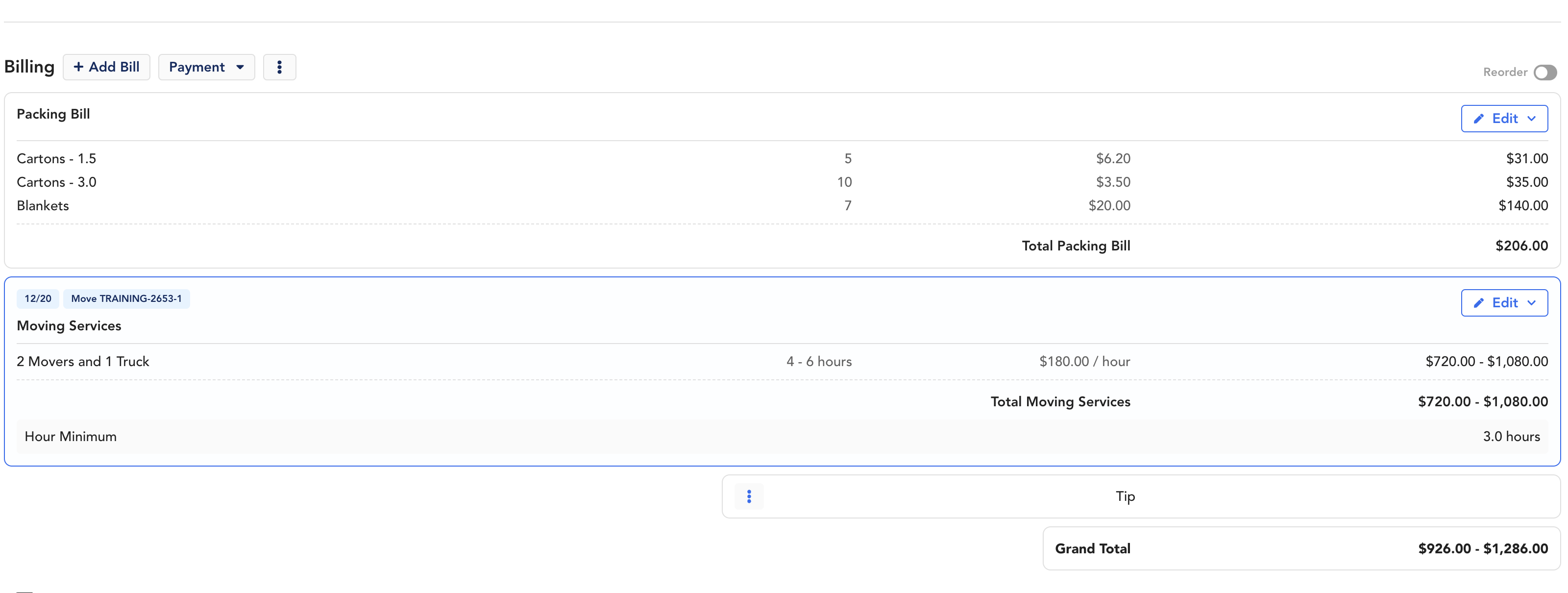Click the pencil icon for Packing Bill

(x=1478, y=119)
